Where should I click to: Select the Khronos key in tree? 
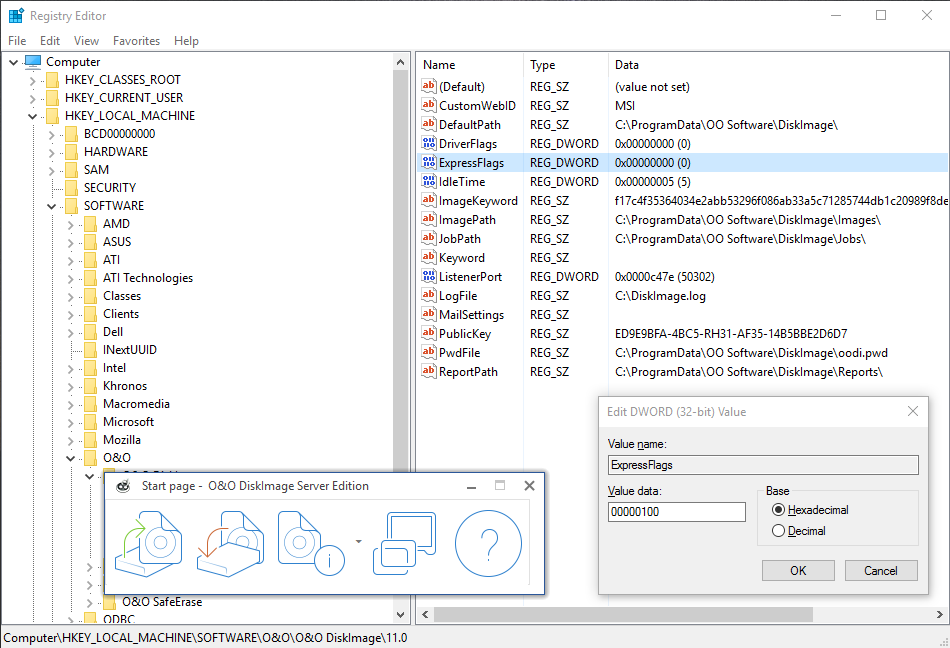(125, 386)
